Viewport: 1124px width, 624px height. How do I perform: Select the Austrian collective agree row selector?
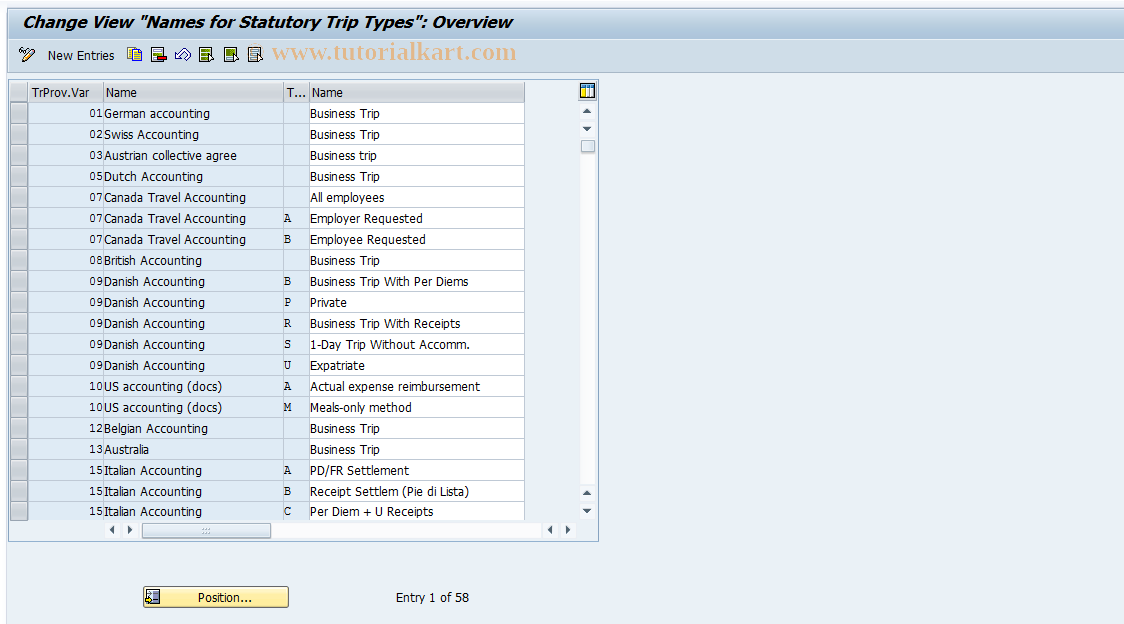[19, 156]
